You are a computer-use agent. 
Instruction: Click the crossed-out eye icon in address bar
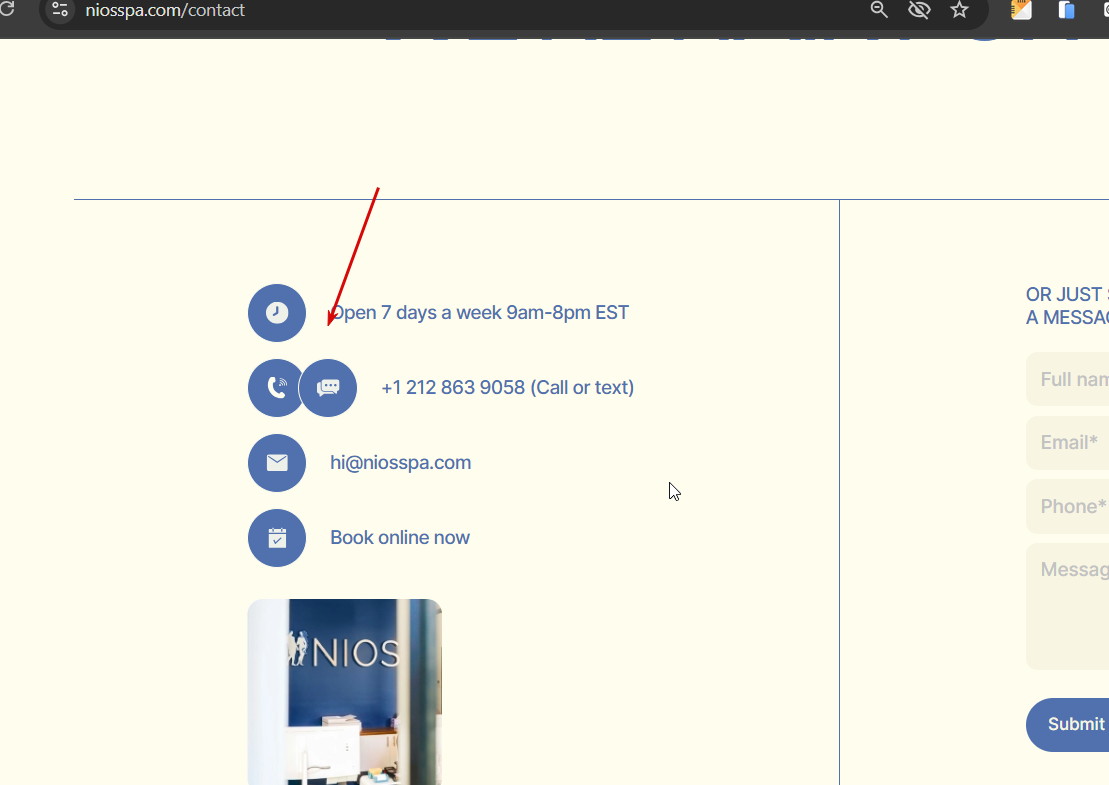coord(919,10)
